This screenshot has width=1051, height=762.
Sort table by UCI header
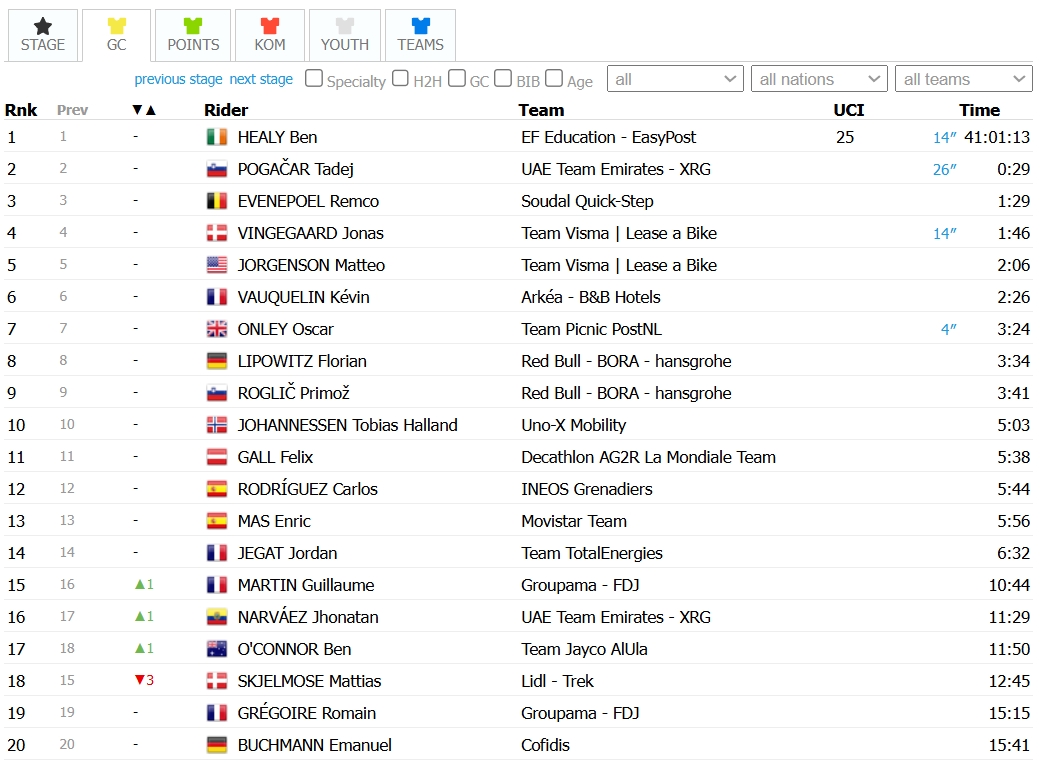(849, 110)
